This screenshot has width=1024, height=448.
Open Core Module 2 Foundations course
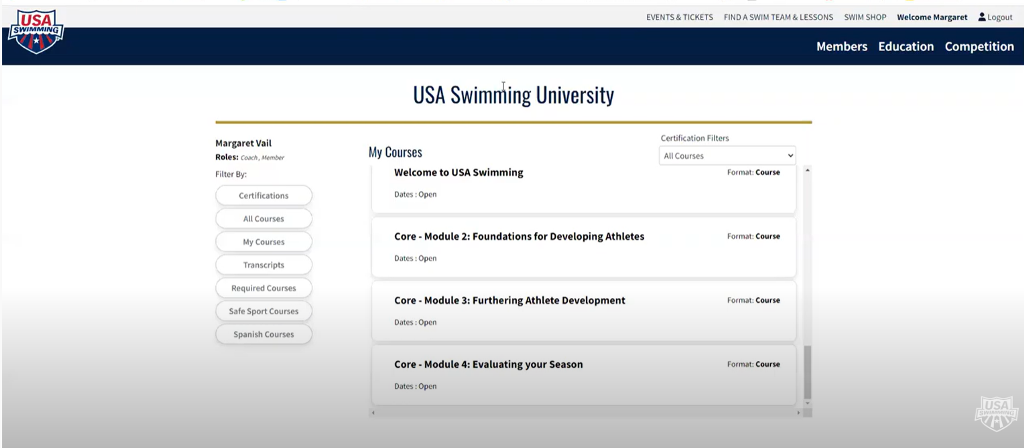pos(519,237)
